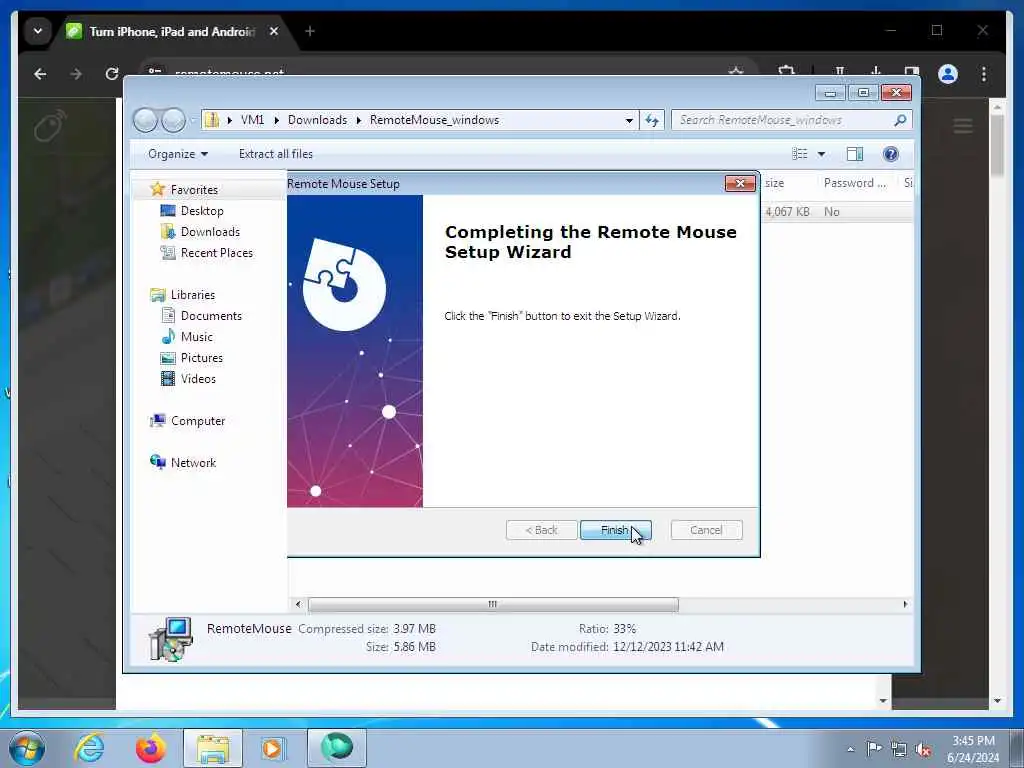Open the green round app taskbar button

[x=336, y=748]
